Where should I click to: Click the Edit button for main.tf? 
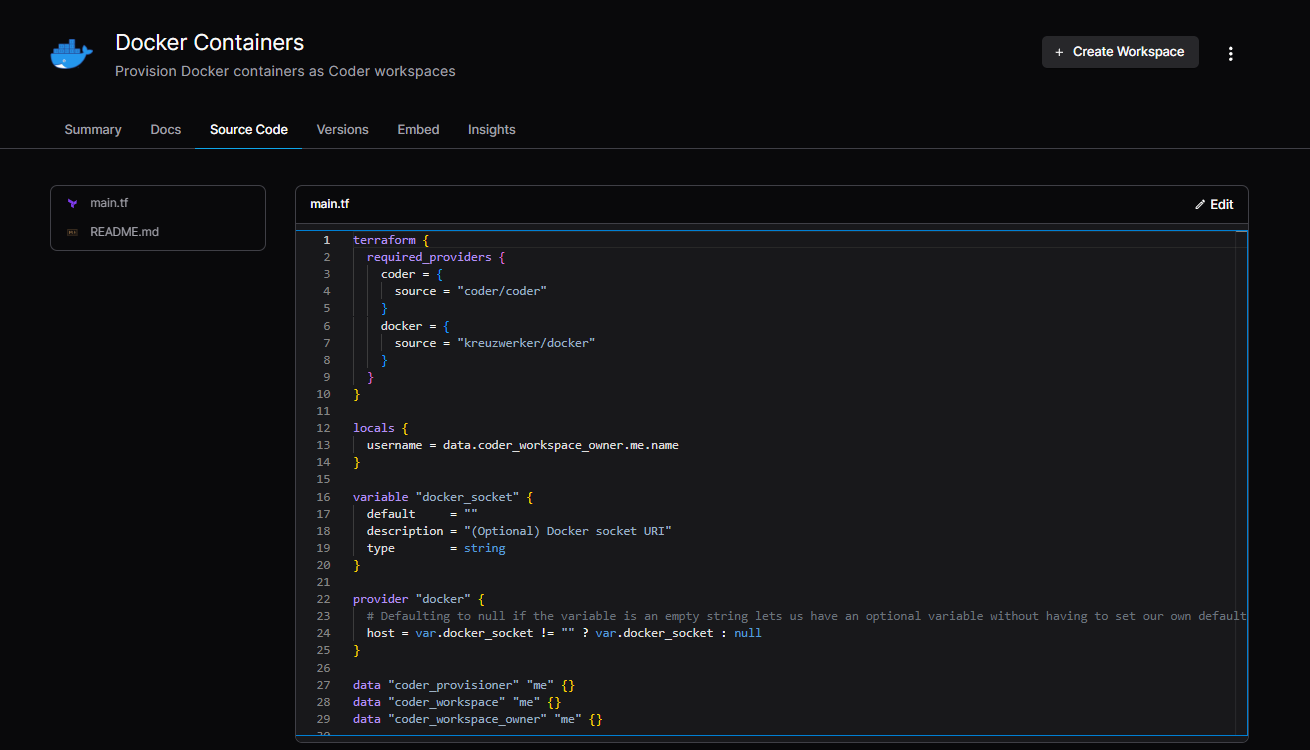[1214, 204]
